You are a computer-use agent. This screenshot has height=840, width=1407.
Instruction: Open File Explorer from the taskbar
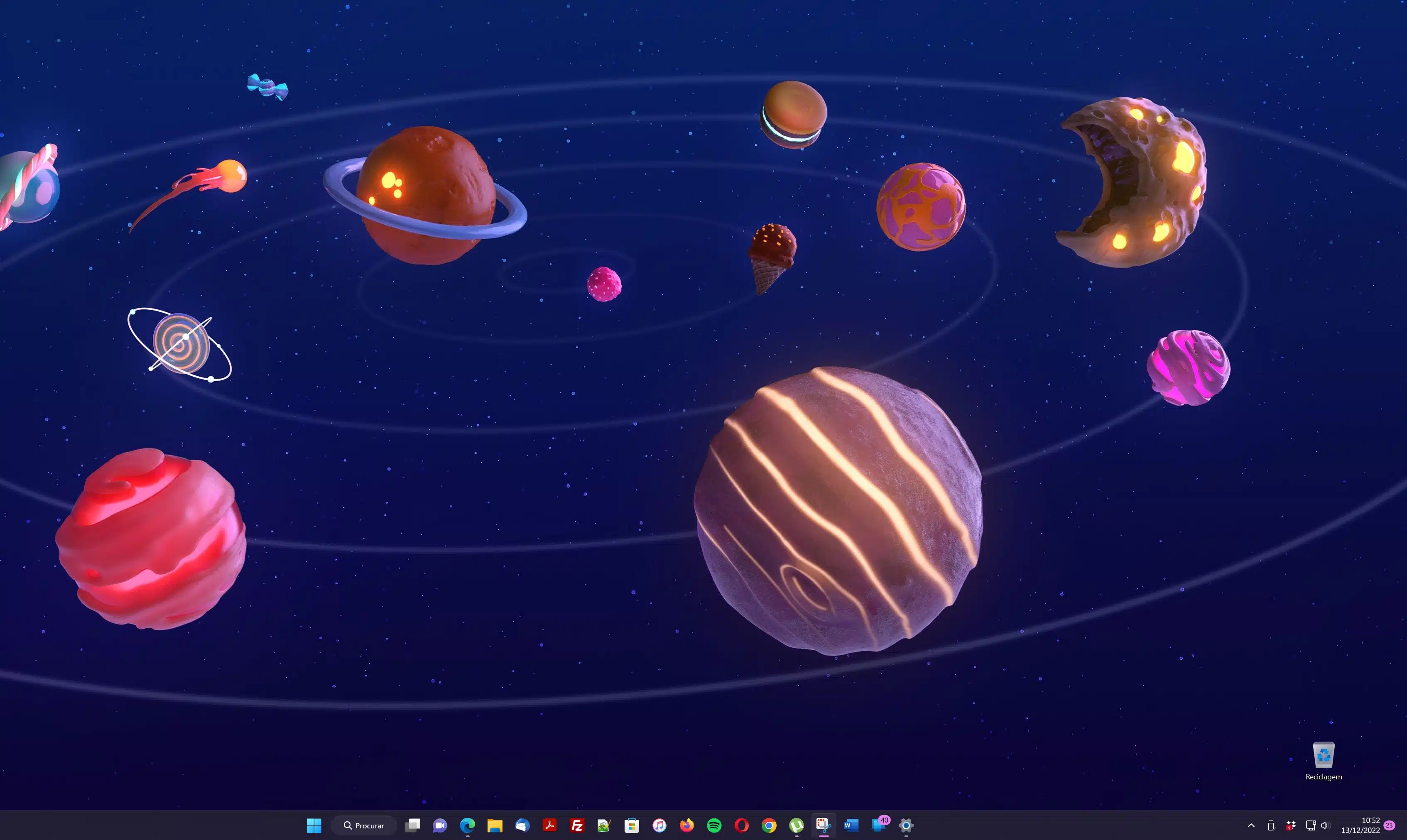(495, 825)
